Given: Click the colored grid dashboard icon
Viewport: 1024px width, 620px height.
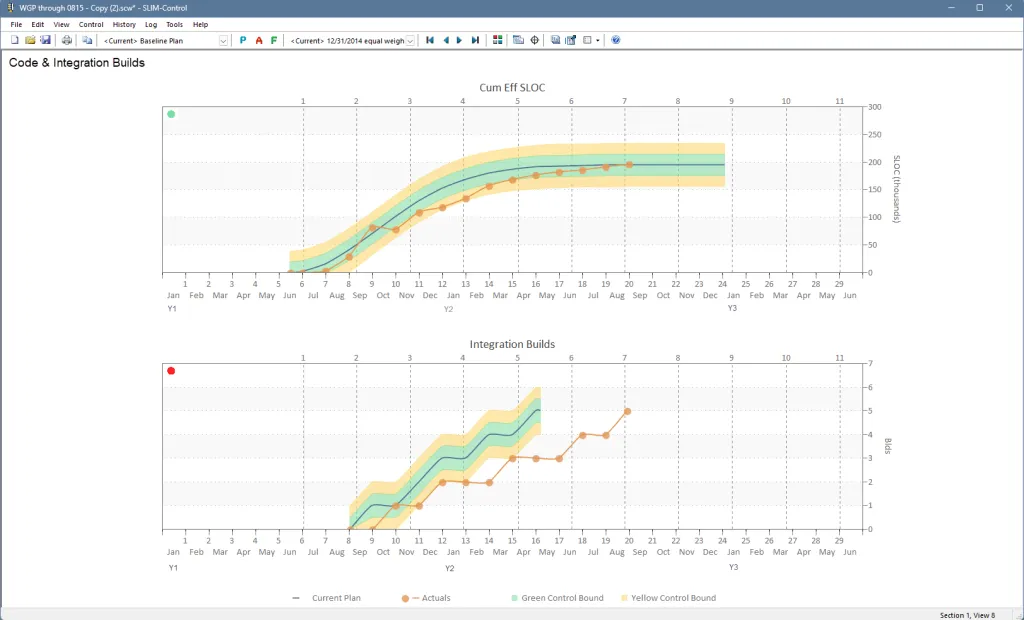Looking at the screenshot, I should pyautogui.click(x=498, y=41).
